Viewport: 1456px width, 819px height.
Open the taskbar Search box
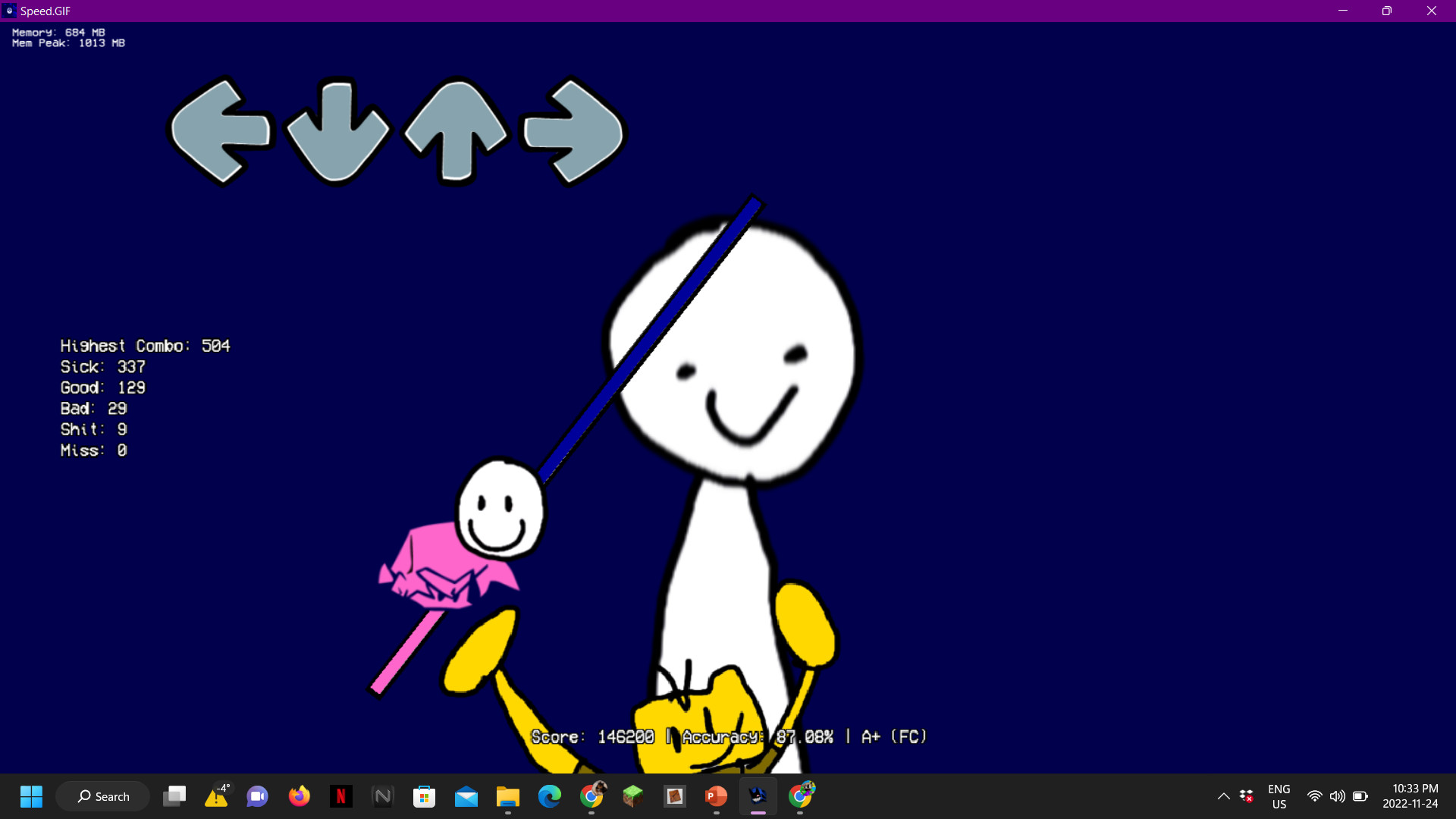click(x=103, y=796)
